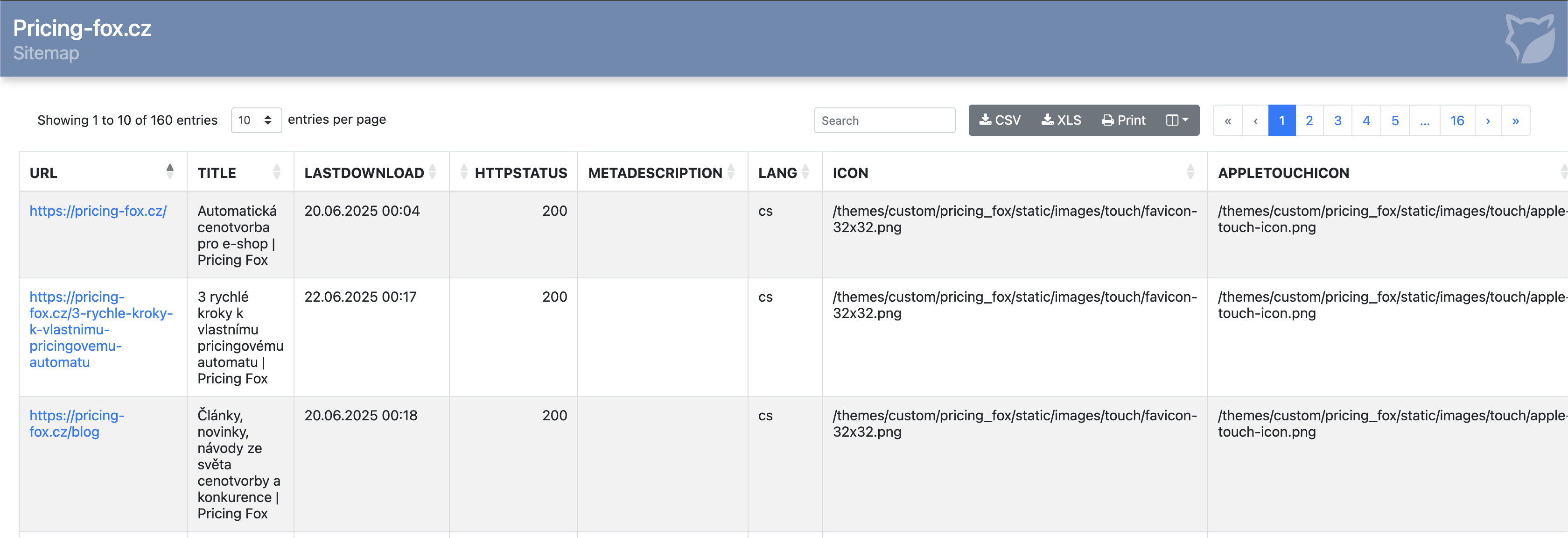
Task: Click the 'Sitemap' subtitle in the header
Action: click(x=46, y=53)
